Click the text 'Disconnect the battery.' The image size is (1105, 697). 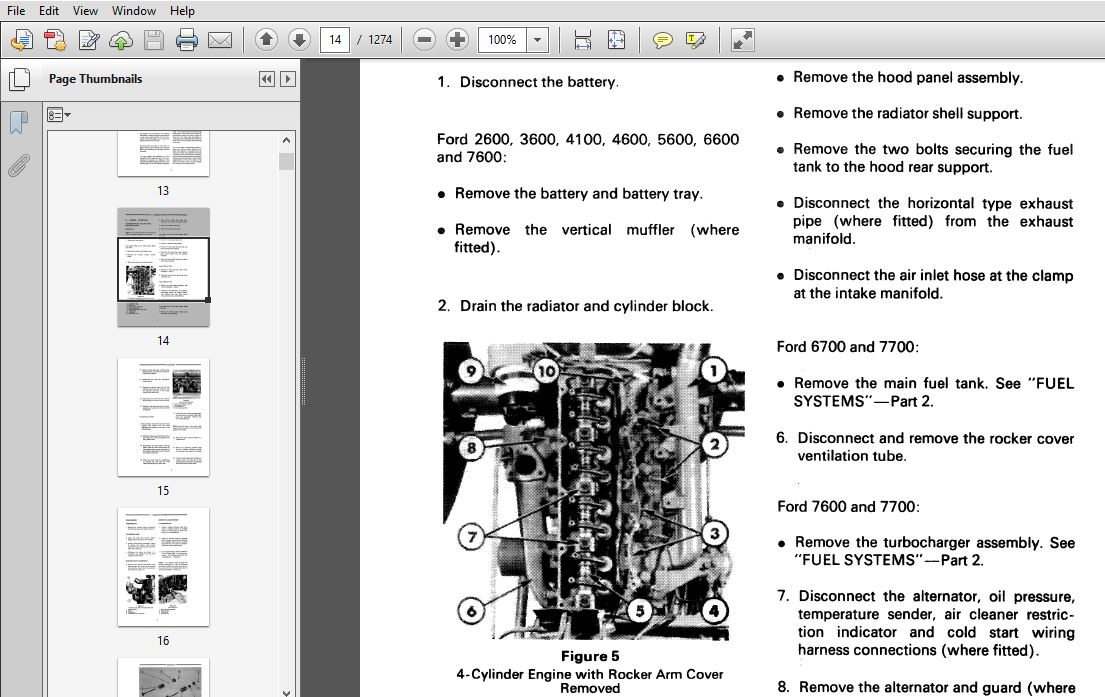pyautogui.click(x=539, y=82)
